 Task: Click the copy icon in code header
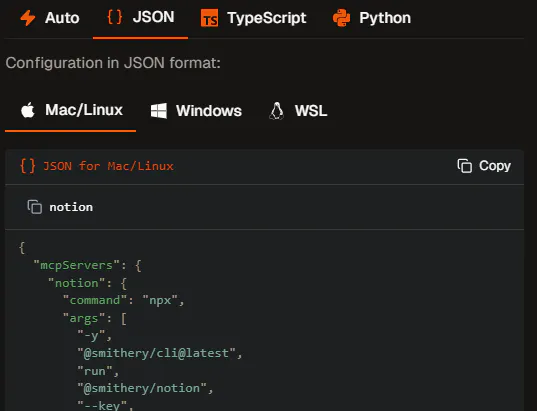tap(465, 166)
